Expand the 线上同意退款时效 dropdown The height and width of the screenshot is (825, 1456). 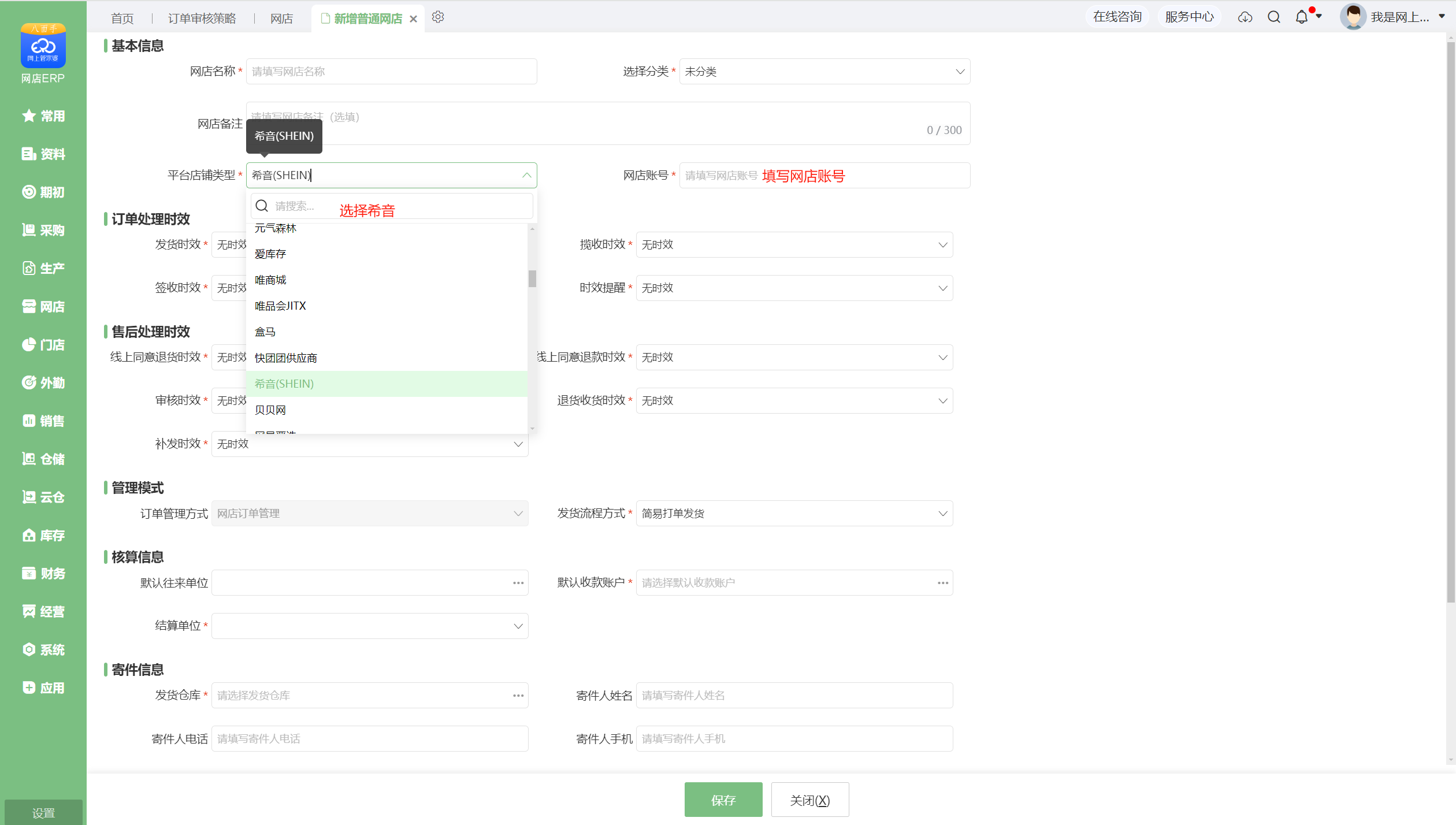point(942,358)
